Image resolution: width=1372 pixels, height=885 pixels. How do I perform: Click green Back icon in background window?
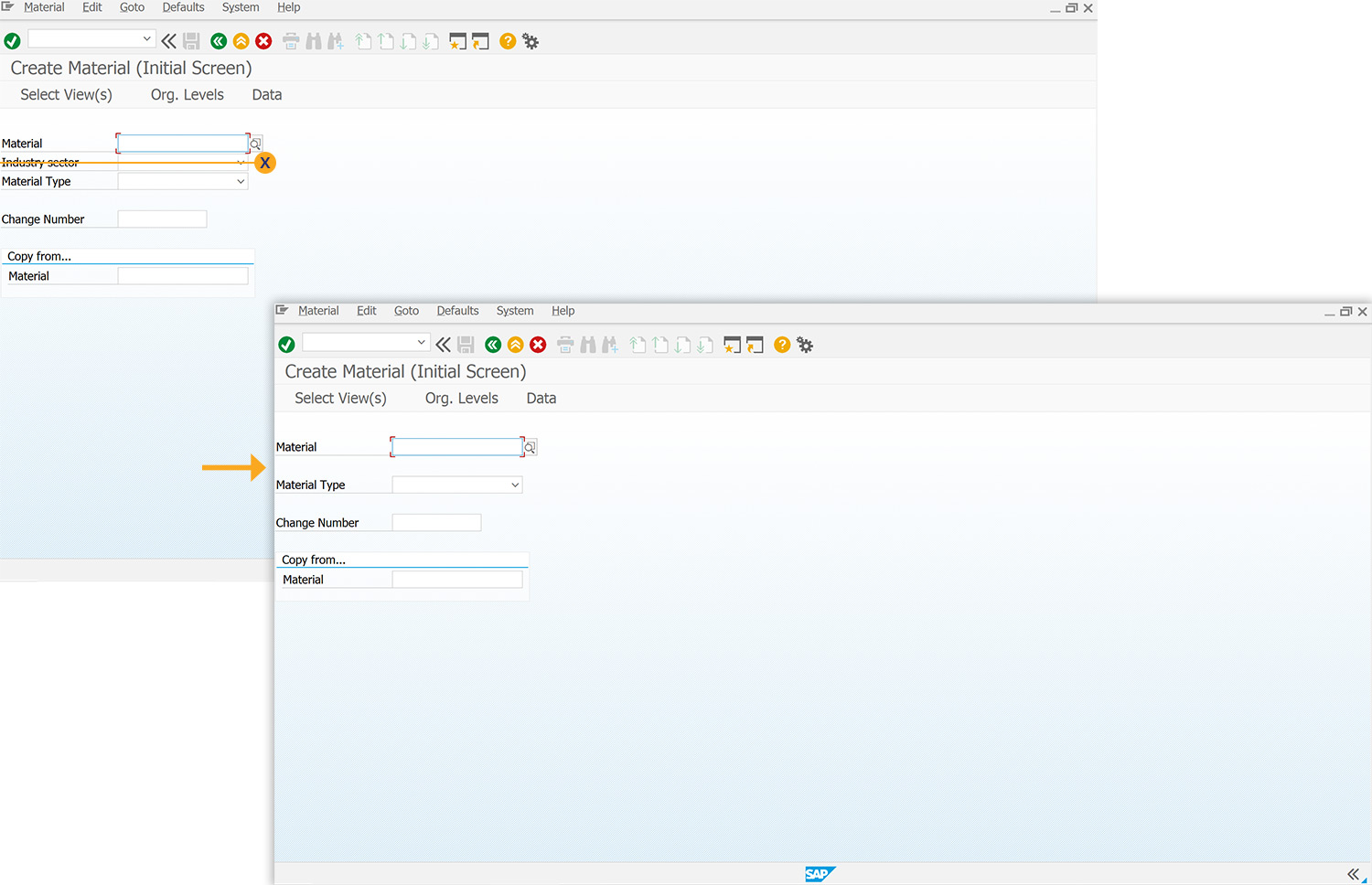tap(219, 41)
